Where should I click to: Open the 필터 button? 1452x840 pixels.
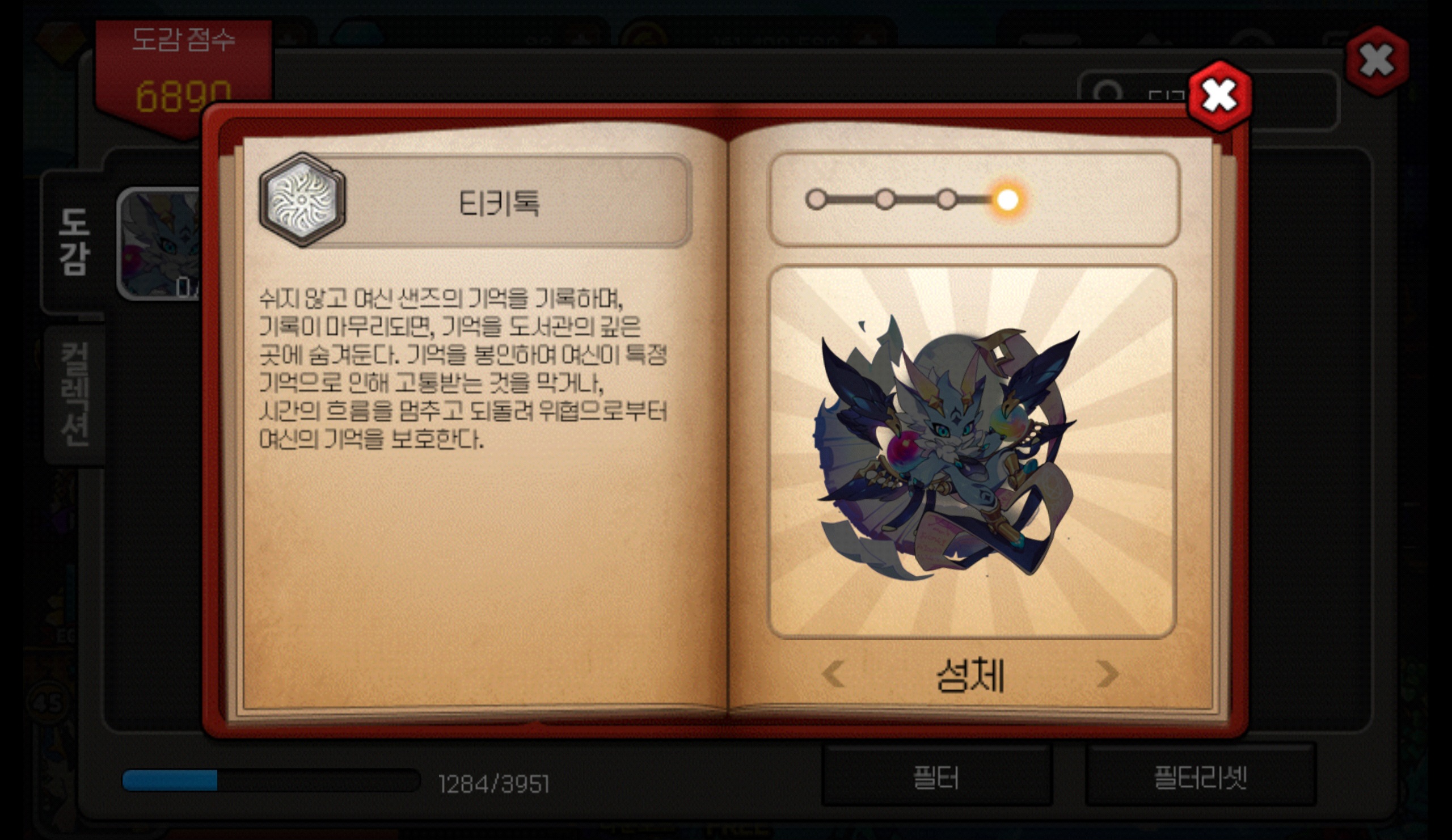point(936,776)
